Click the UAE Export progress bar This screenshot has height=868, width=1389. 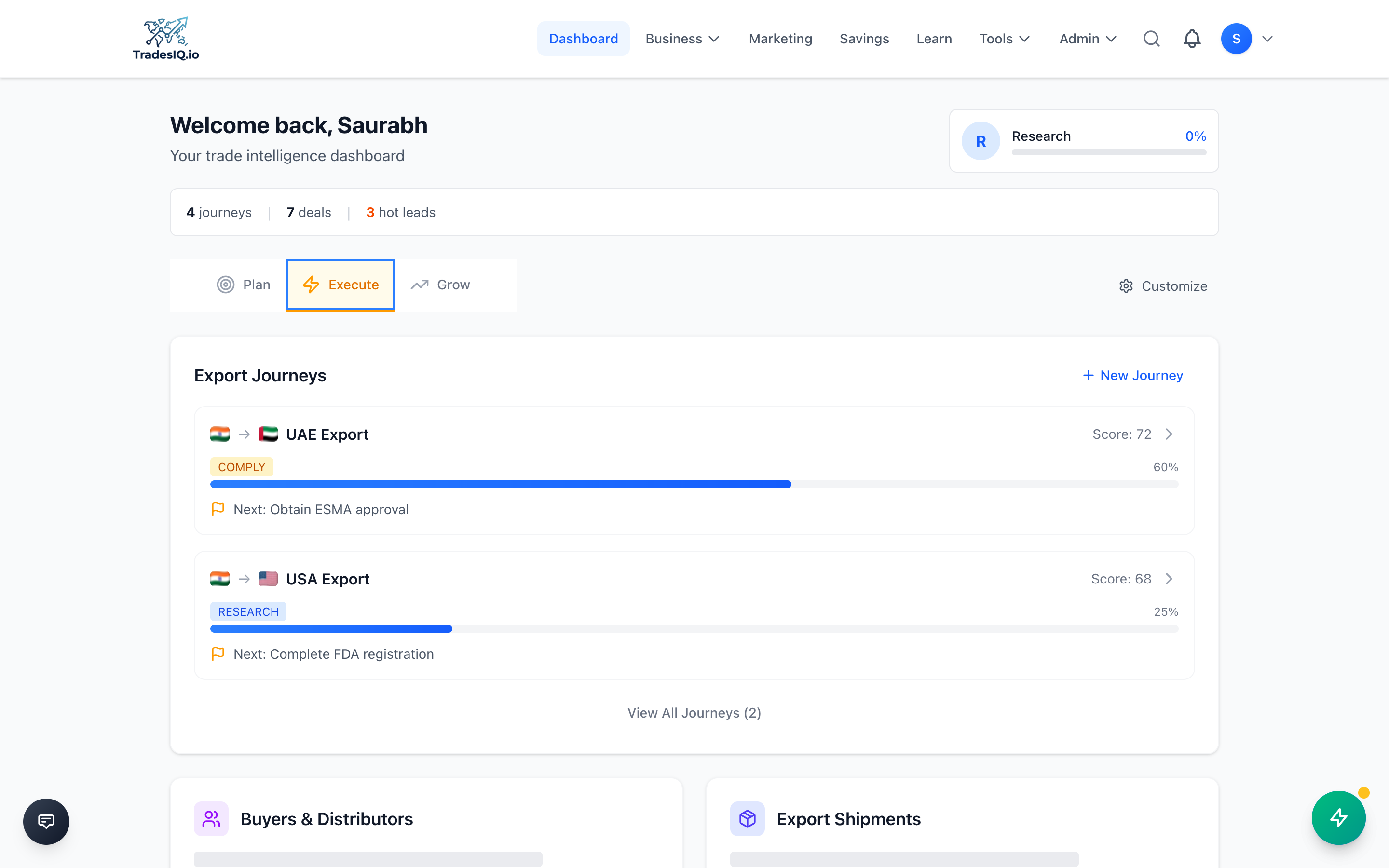(694, 484)
